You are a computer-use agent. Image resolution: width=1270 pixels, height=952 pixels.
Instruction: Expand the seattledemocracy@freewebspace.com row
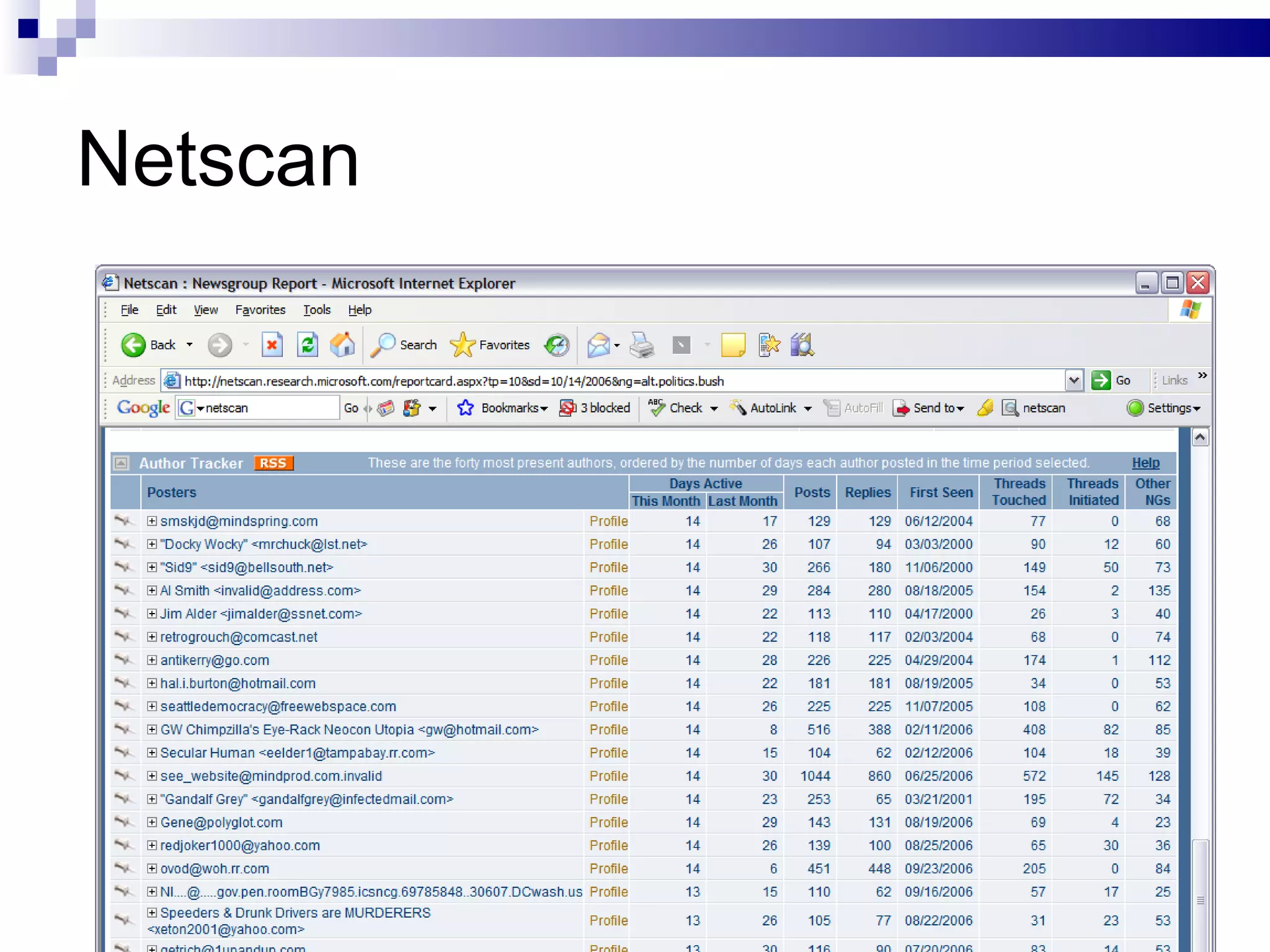tap(152, 707)
